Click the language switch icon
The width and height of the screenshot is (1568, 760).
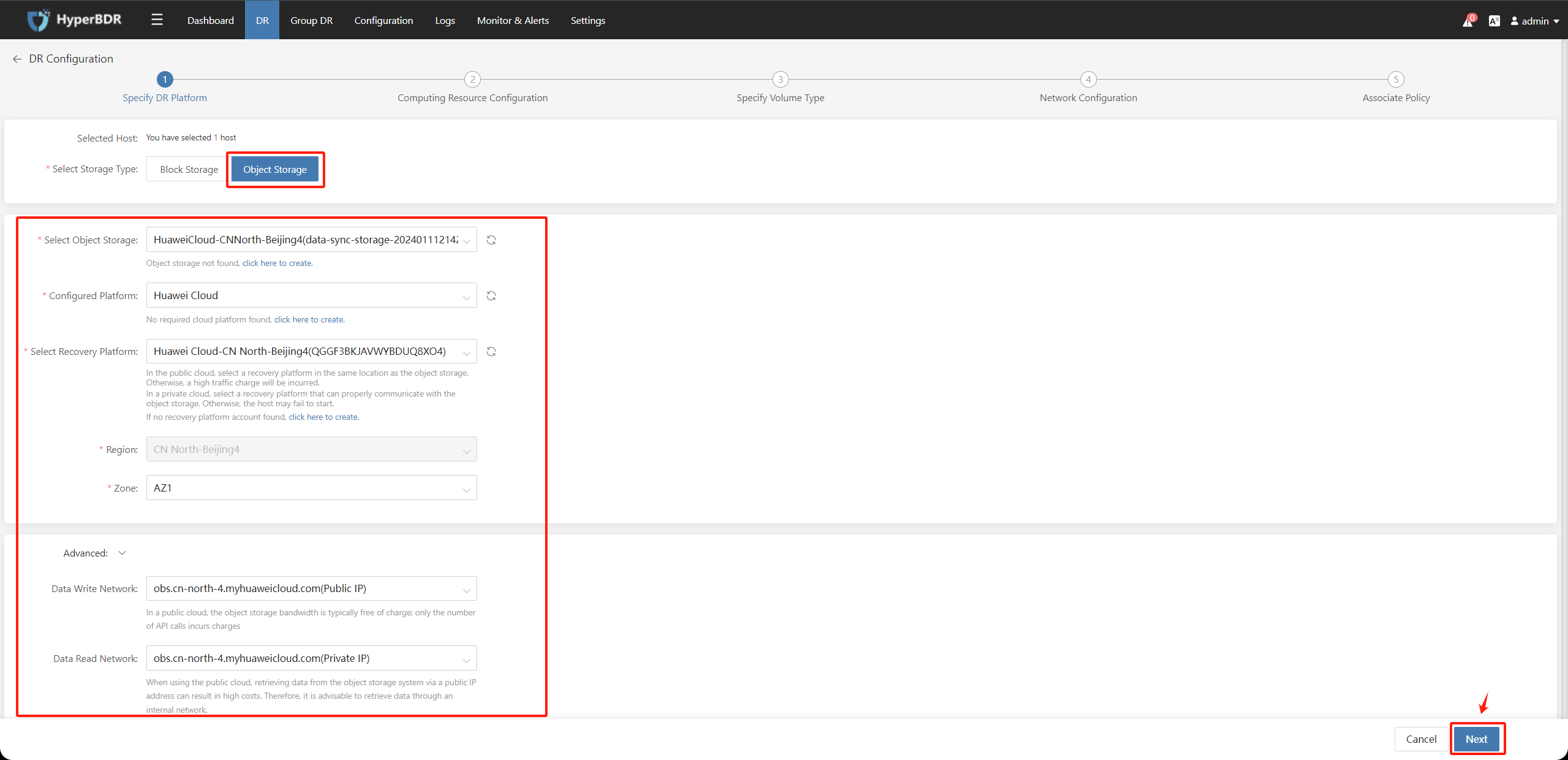tap(1494, 21)
